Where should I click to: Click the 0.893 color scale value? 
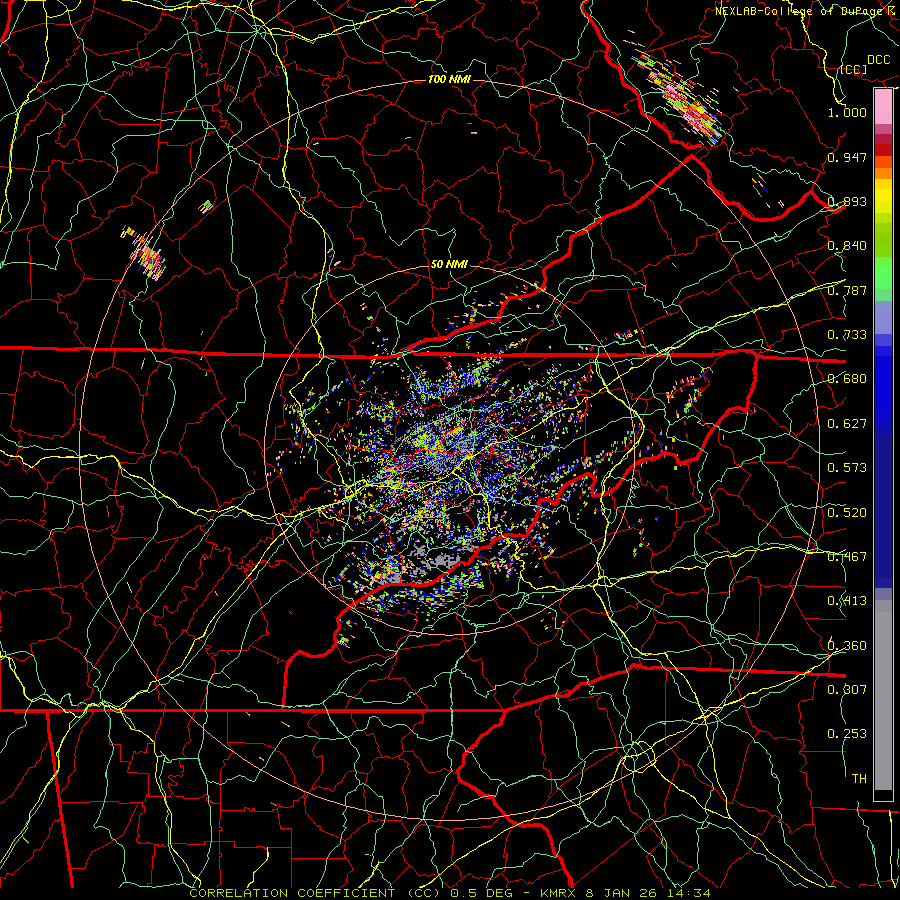(x=847, y=201)
